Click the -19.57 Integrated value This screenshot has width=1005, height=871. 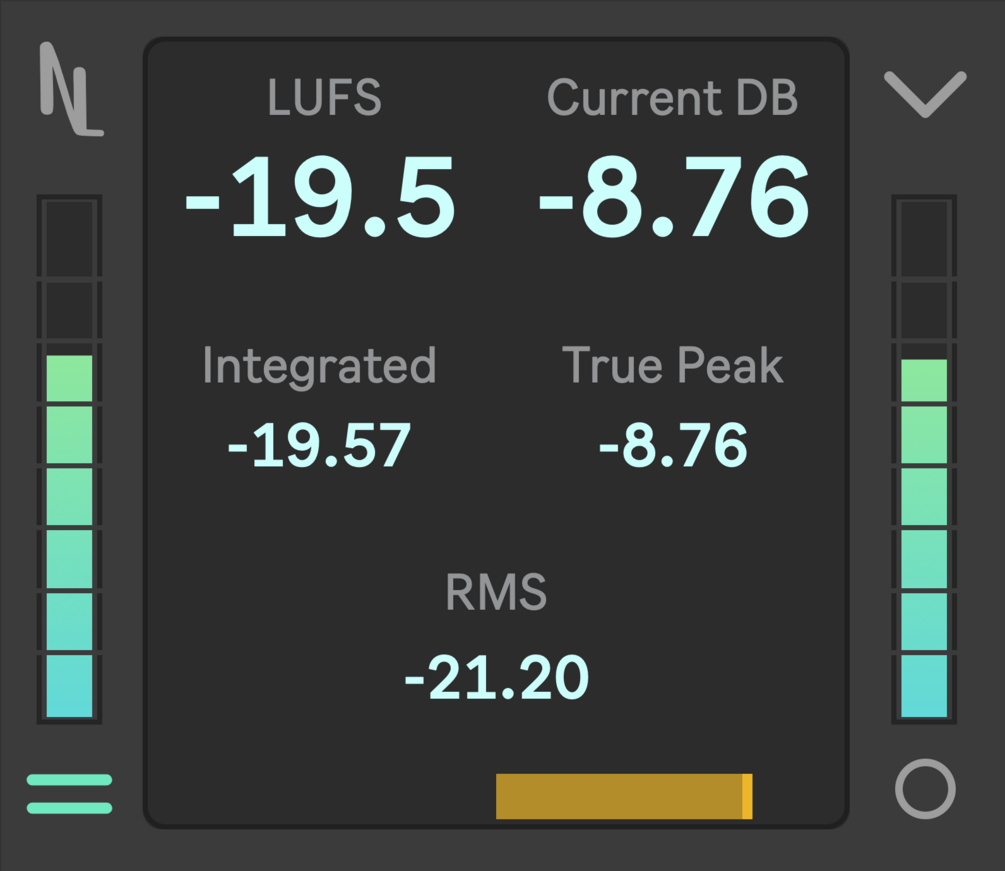[x=319, y=445]
